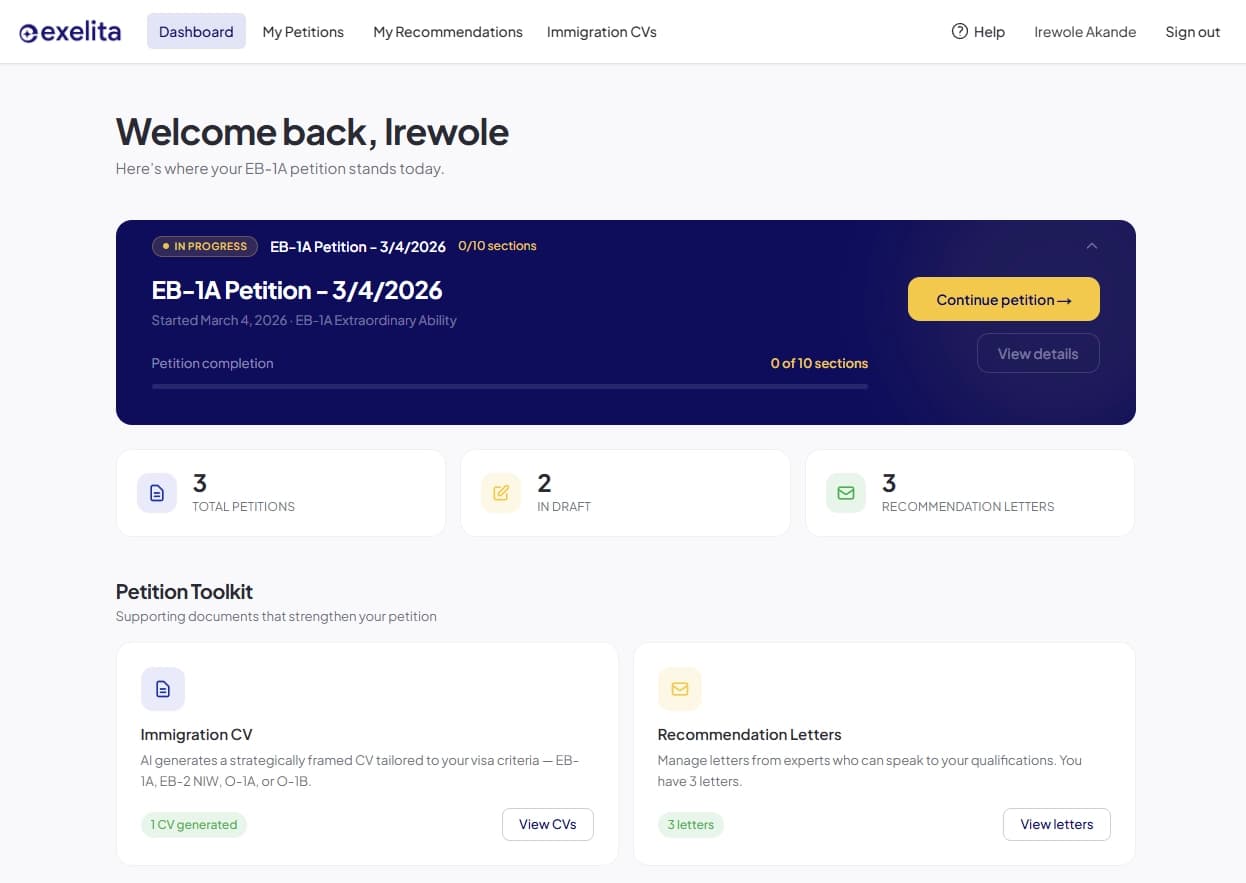Click the Total Petitions document icon
1246x883 pixels.
(x=157, y=492)
